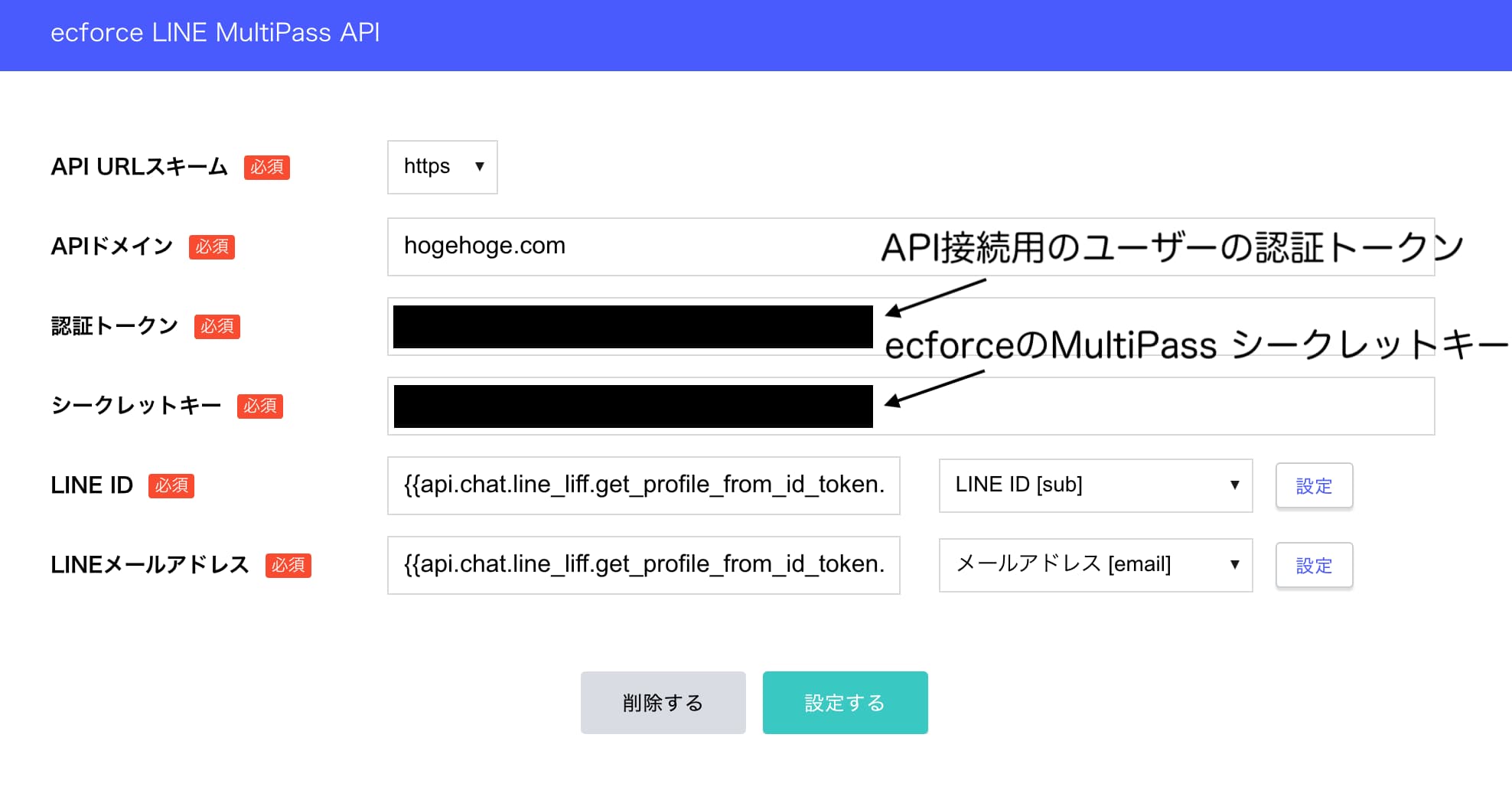Click inside the シークレットキー input field
Screen dimensions: 1512x790
[1148, 406]
